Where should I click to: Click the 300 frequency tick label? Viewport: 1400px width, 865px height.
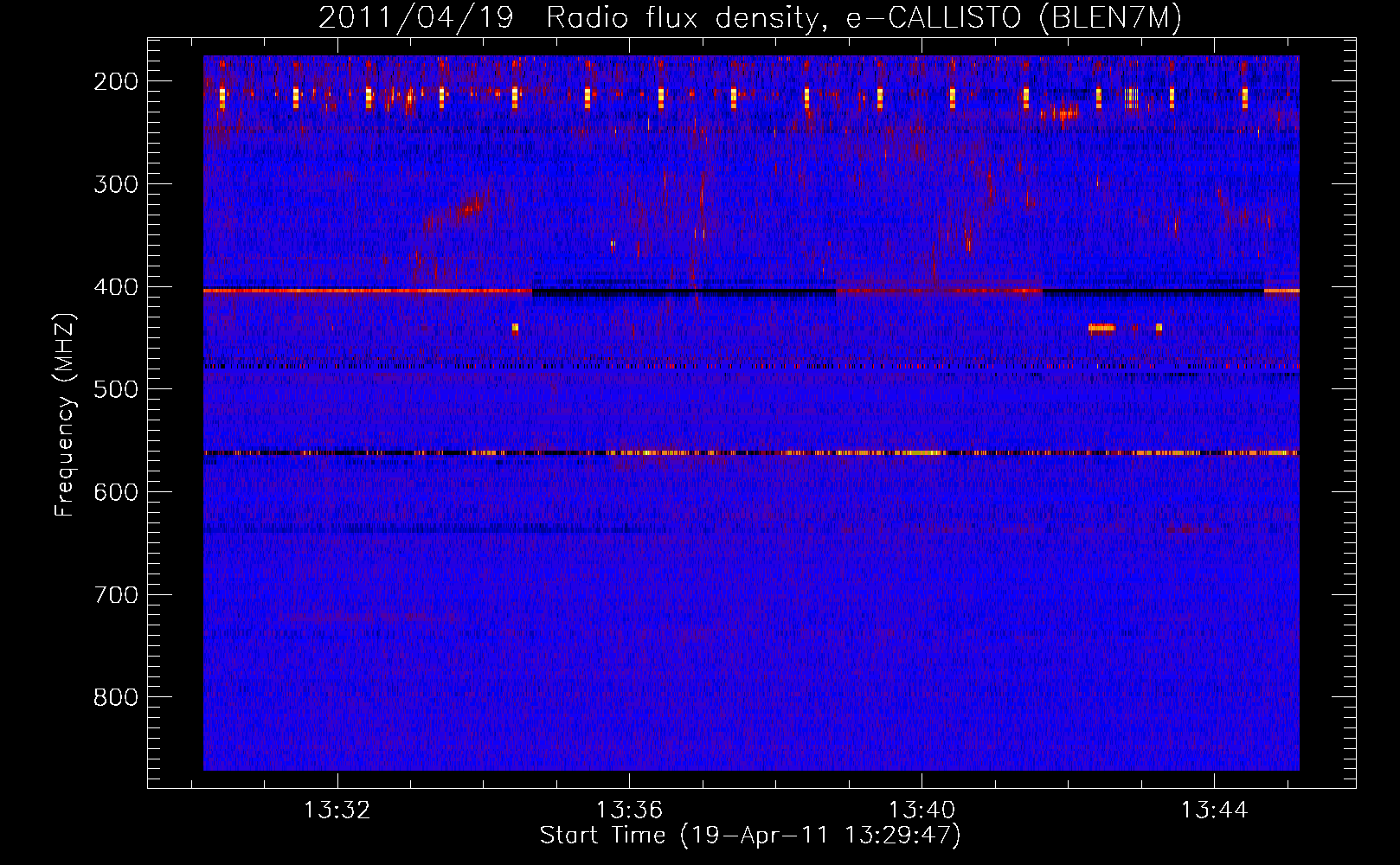pyautogui.click(x=116, y=184)
